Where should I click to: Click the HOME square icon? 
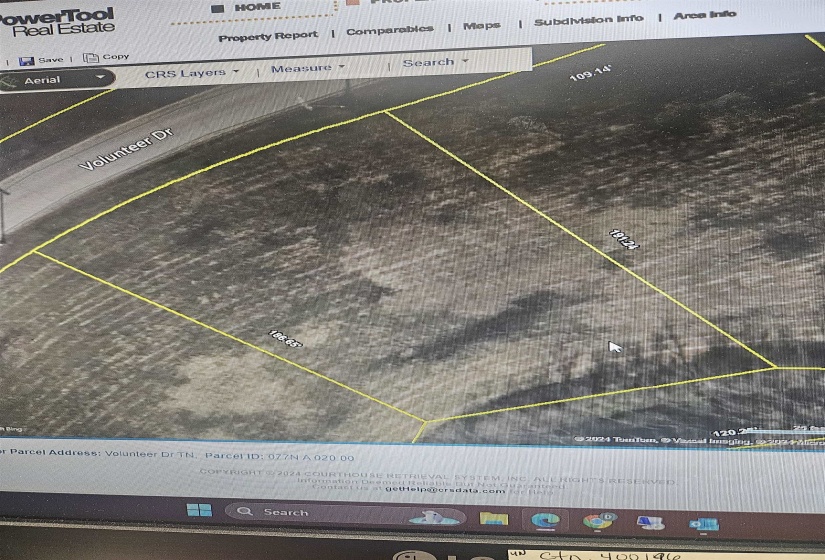pos(217,8)
